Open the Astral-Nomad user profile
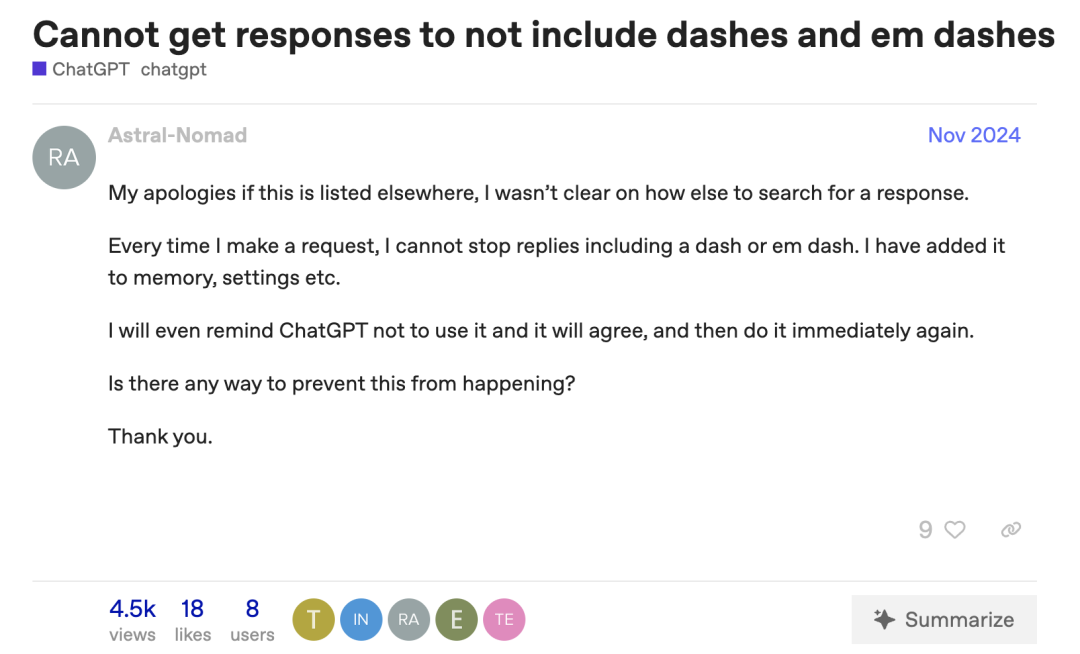 (177, 135)
